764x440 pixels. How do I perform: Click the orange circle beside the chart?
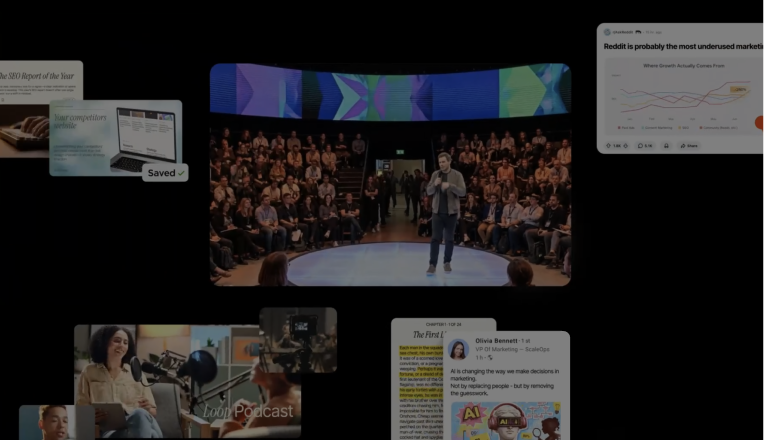coord(759,123)
